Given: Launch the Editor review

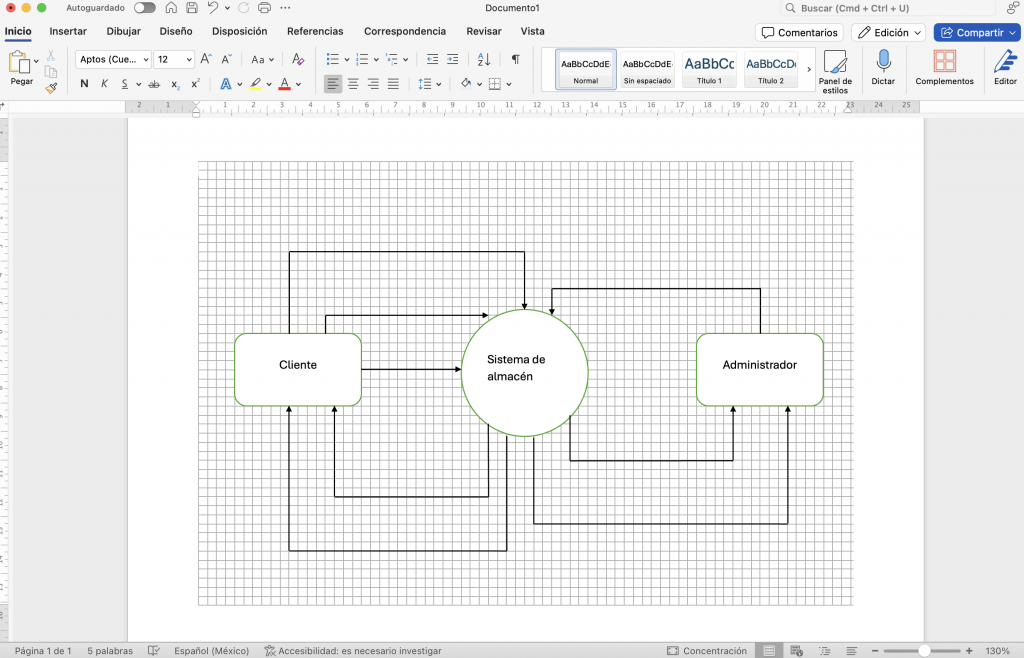Looking at the screenshot, I should 1005,67.
